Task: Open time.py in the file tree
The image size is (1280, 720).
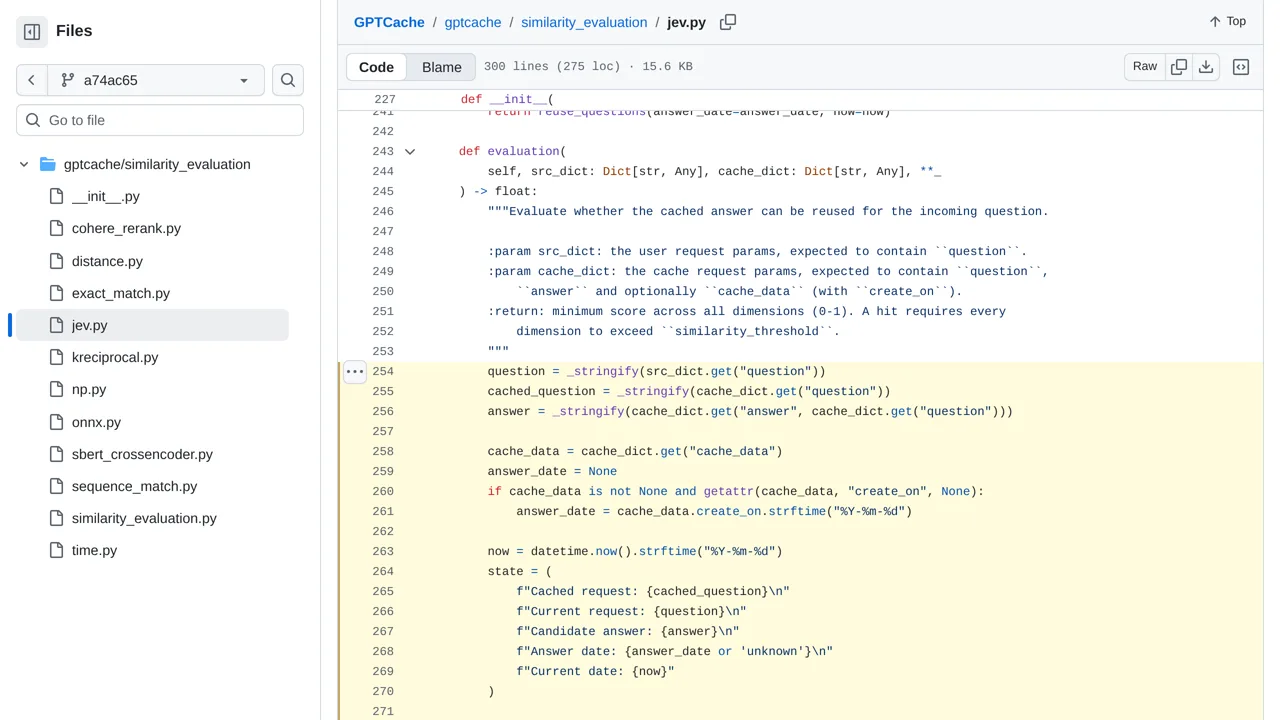Action: pyautogui.click(x=94, y=550)
